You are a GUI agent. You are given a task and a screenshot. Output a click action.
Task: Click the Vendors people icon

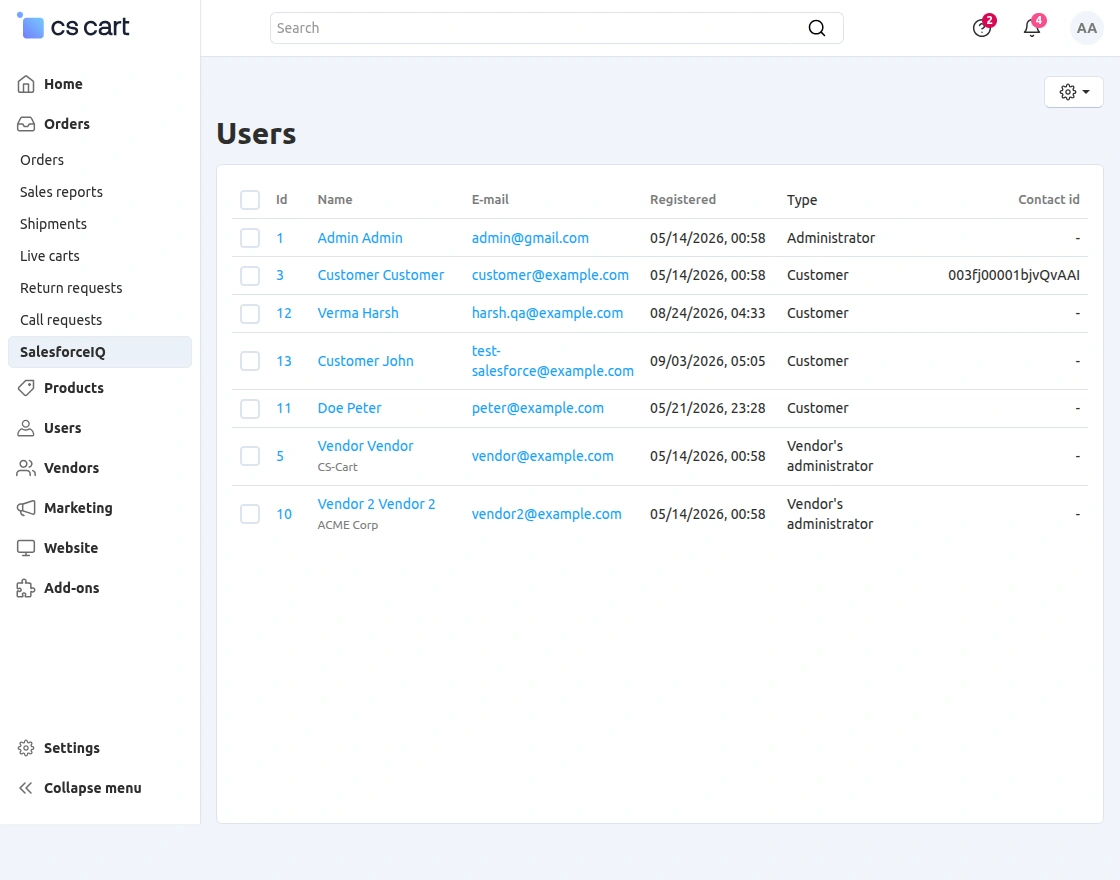(26, 468)
